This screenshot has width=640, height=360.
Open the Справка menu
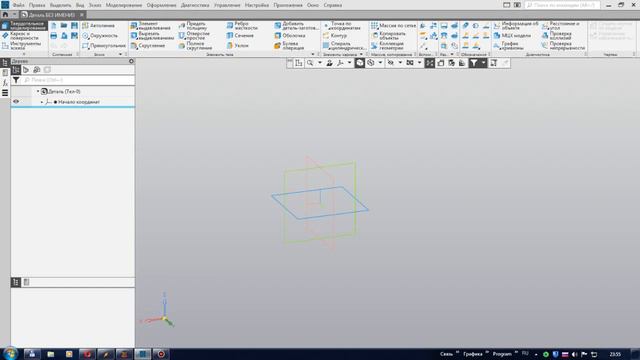[333, 5]
